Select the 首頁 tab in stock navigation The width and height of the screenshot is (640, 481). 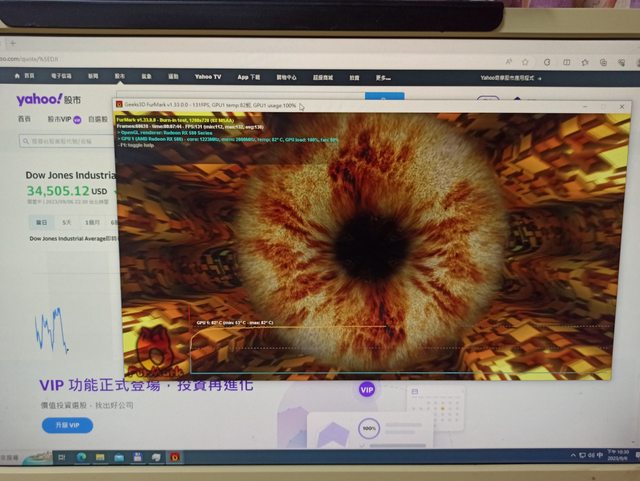(x=24, y=119)
